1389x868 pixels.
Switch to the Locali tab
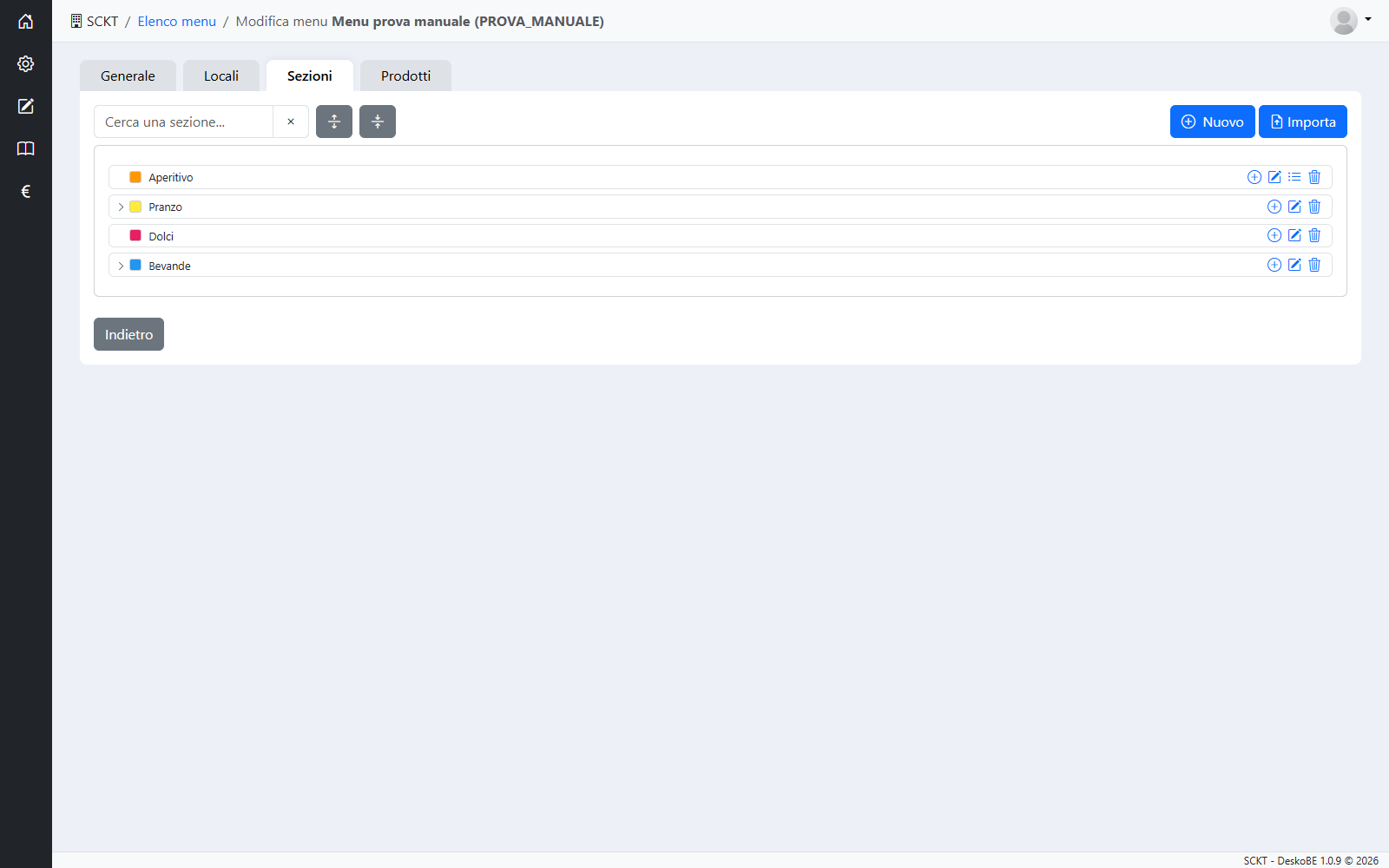(x=221, y=76)
